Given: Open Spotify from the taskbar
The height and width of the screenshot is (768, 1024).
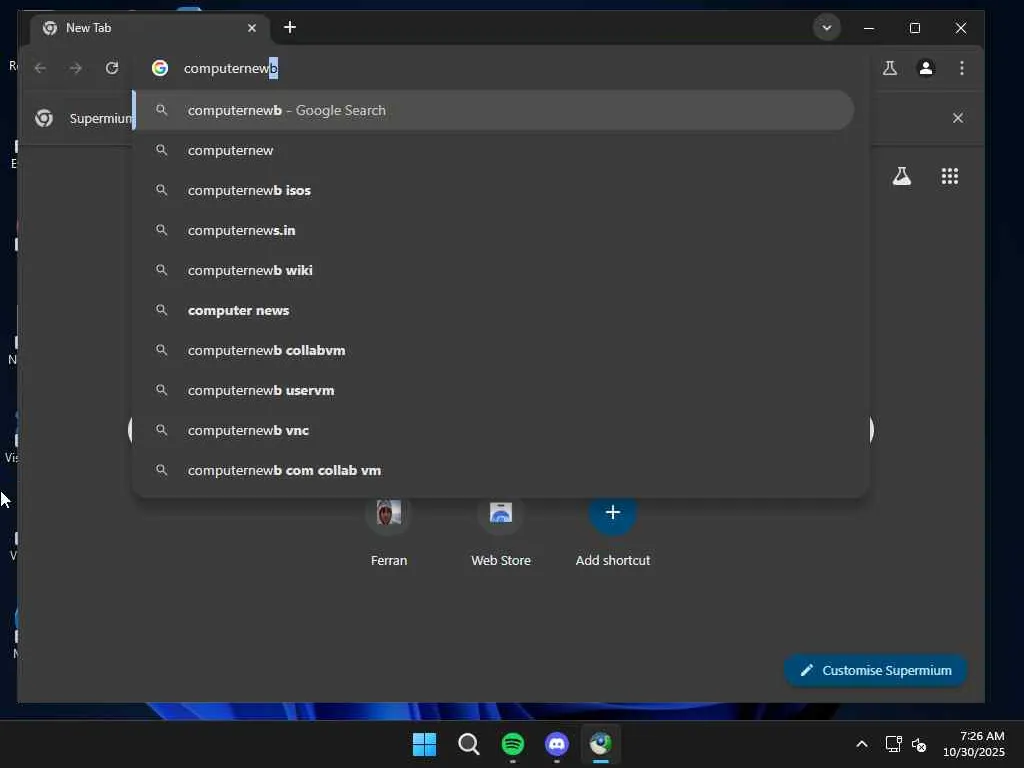Looking at the screenshot, I should tap(513, 744).
